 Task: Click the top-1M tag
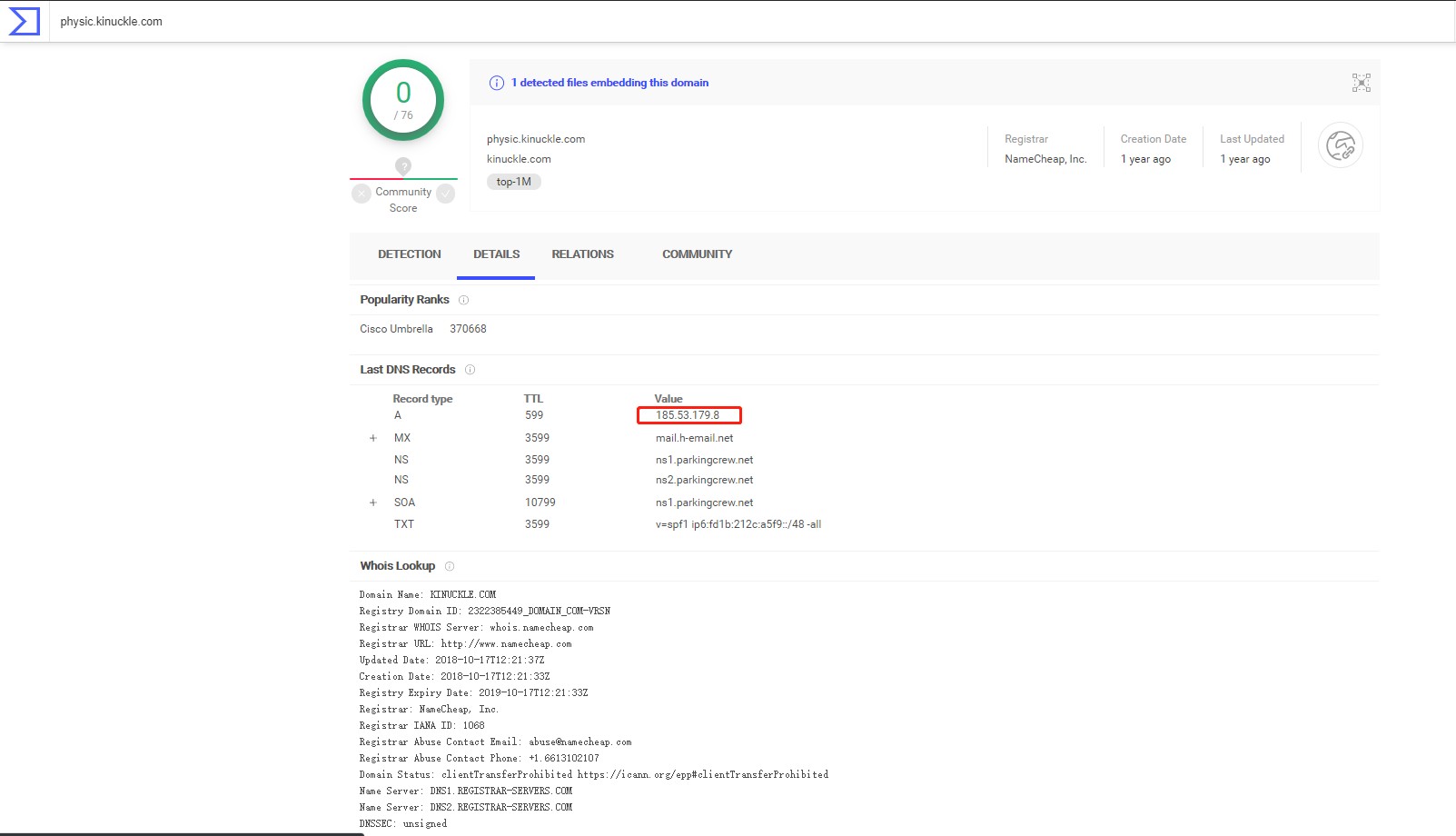point(514,182)
